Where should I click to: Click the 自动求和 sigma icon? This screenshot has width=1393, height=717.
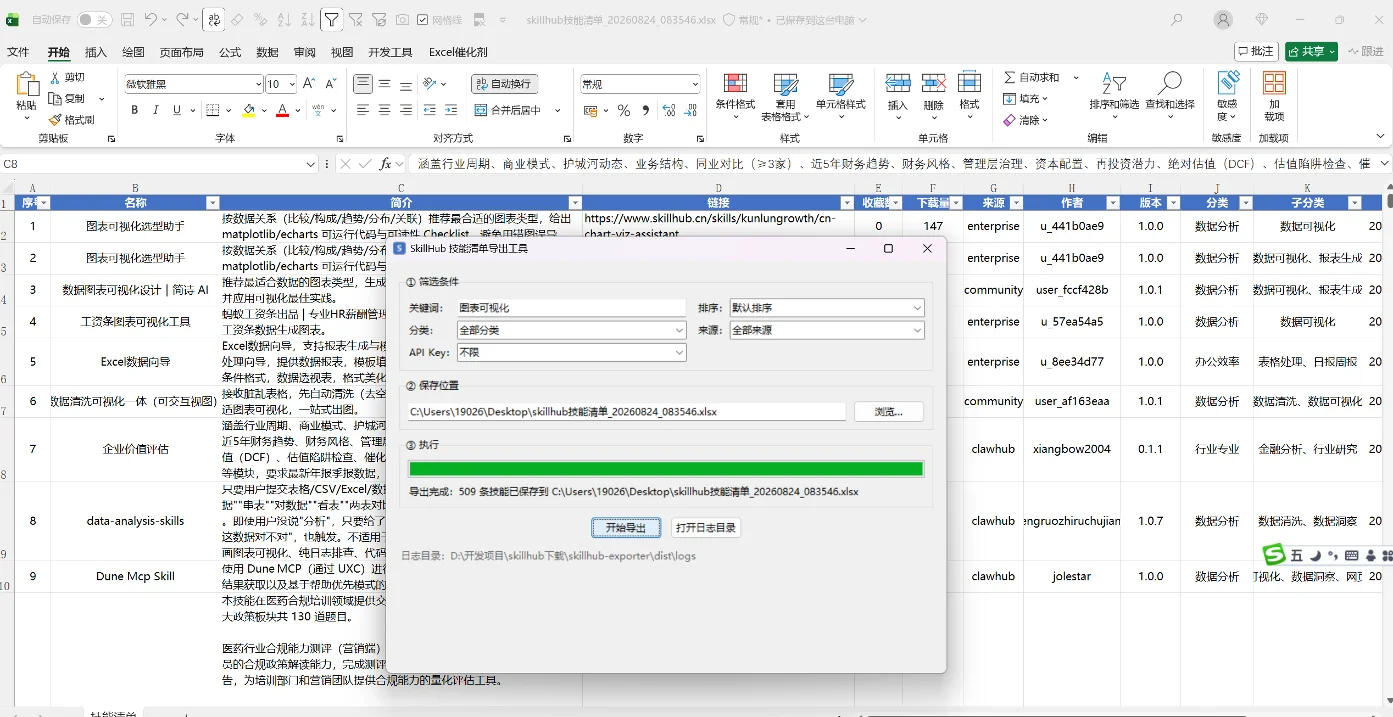point(1010,78)
